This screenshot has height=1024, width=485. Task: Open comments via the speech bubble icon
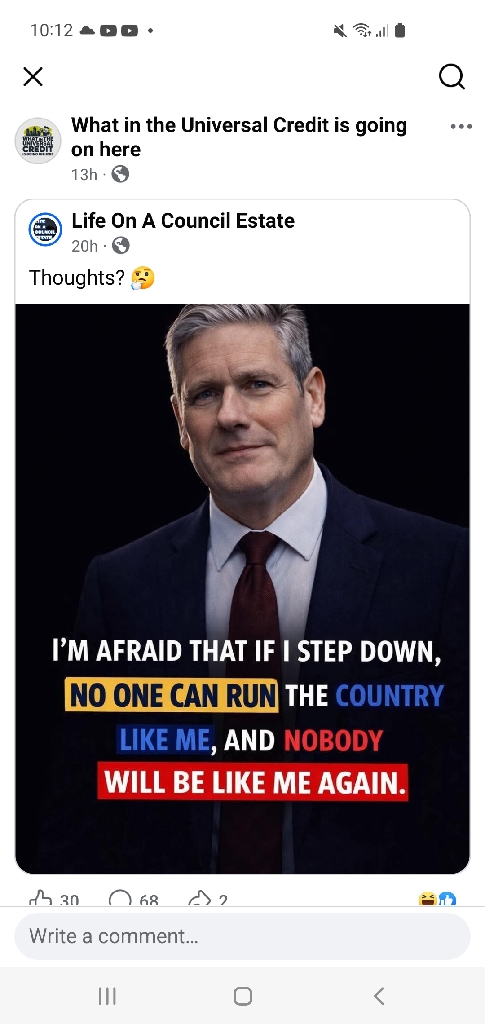pos(120,899)
